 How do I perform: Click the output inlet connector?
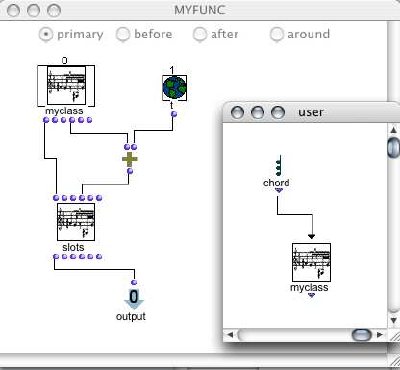coord(134,282)
